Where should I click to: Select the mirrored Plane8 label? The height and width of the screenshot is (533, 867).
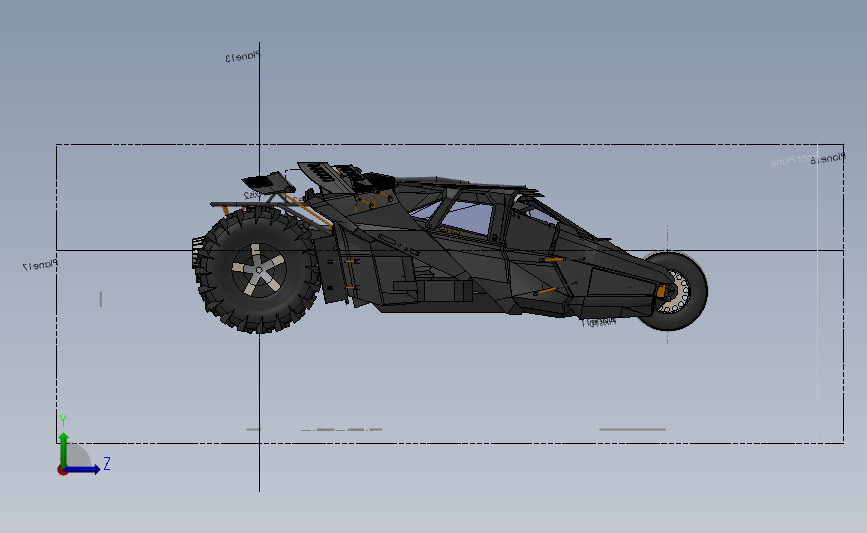point(828,159)
